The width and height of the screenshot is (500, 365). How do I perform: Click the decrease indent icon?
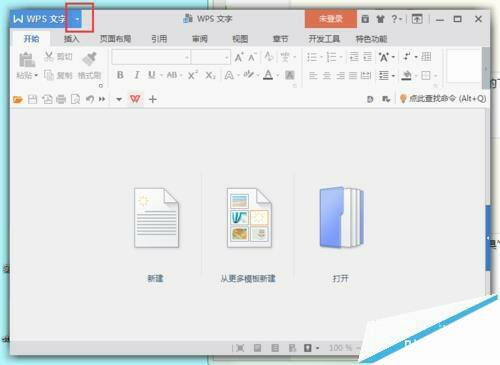pyautogui.click(x=354, y=57)
